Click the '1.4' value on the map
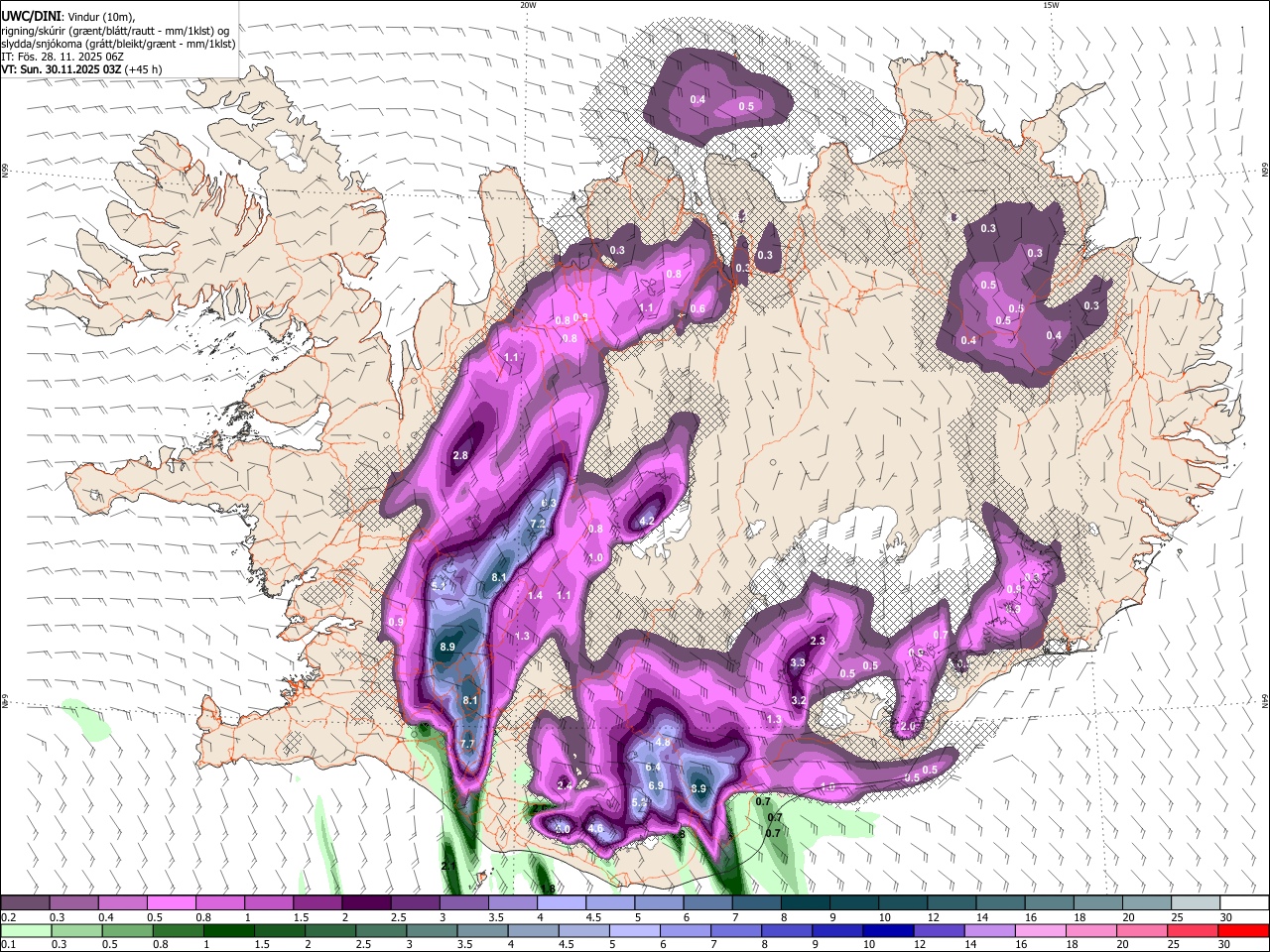Viewport: 1270px width, 952px height. 536,596
